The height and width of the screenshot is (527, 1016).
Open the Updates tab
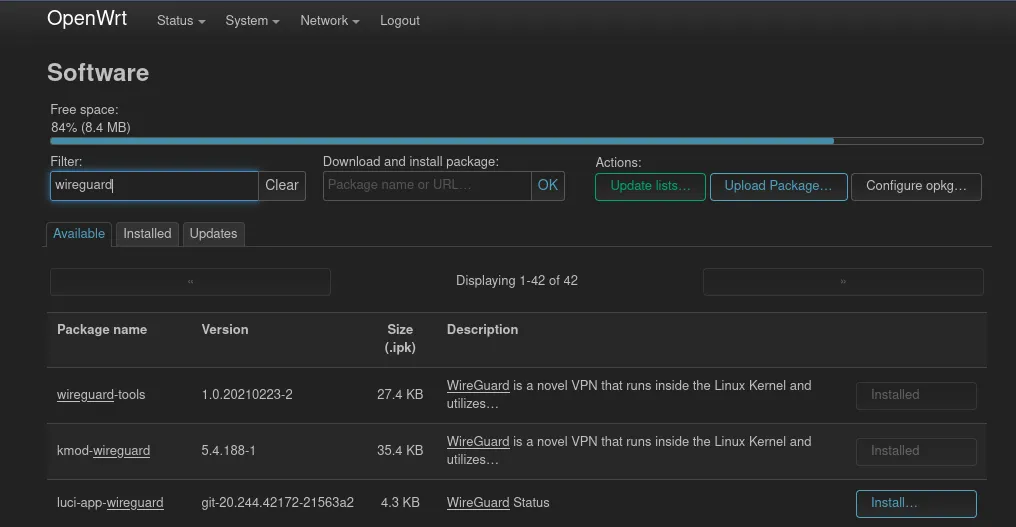pos(213,234)
